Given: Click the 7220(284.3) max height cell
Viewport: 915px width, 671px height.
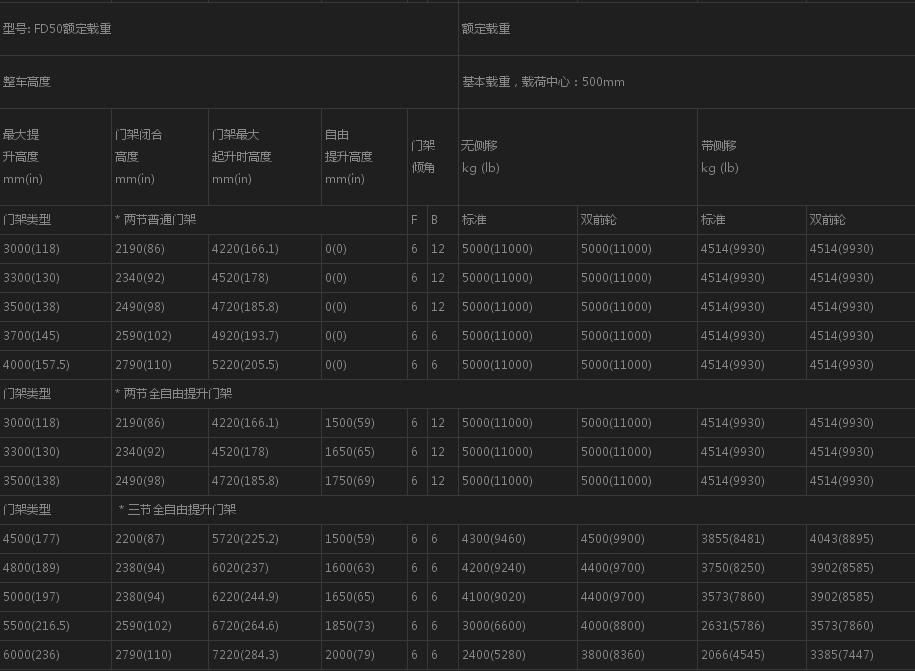Looking at the screenshot, I should (245, 655).
